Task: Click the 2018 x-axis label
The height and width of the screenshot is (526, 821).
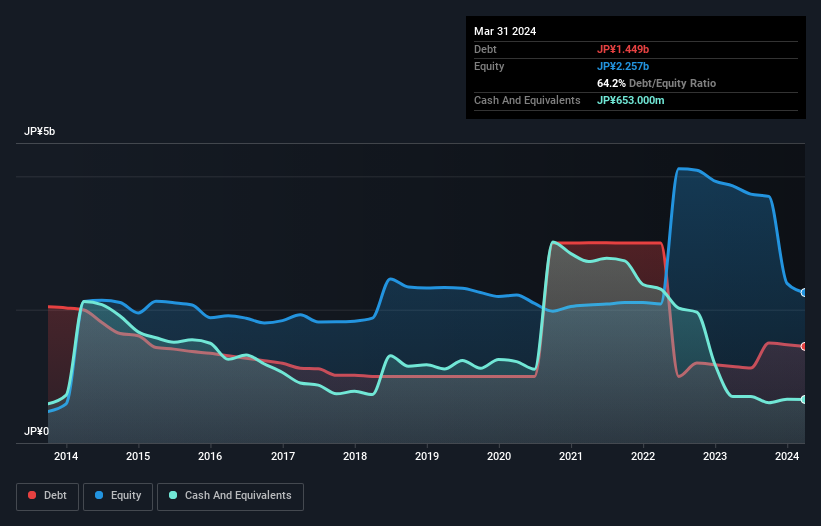Action: coord(355,456)
